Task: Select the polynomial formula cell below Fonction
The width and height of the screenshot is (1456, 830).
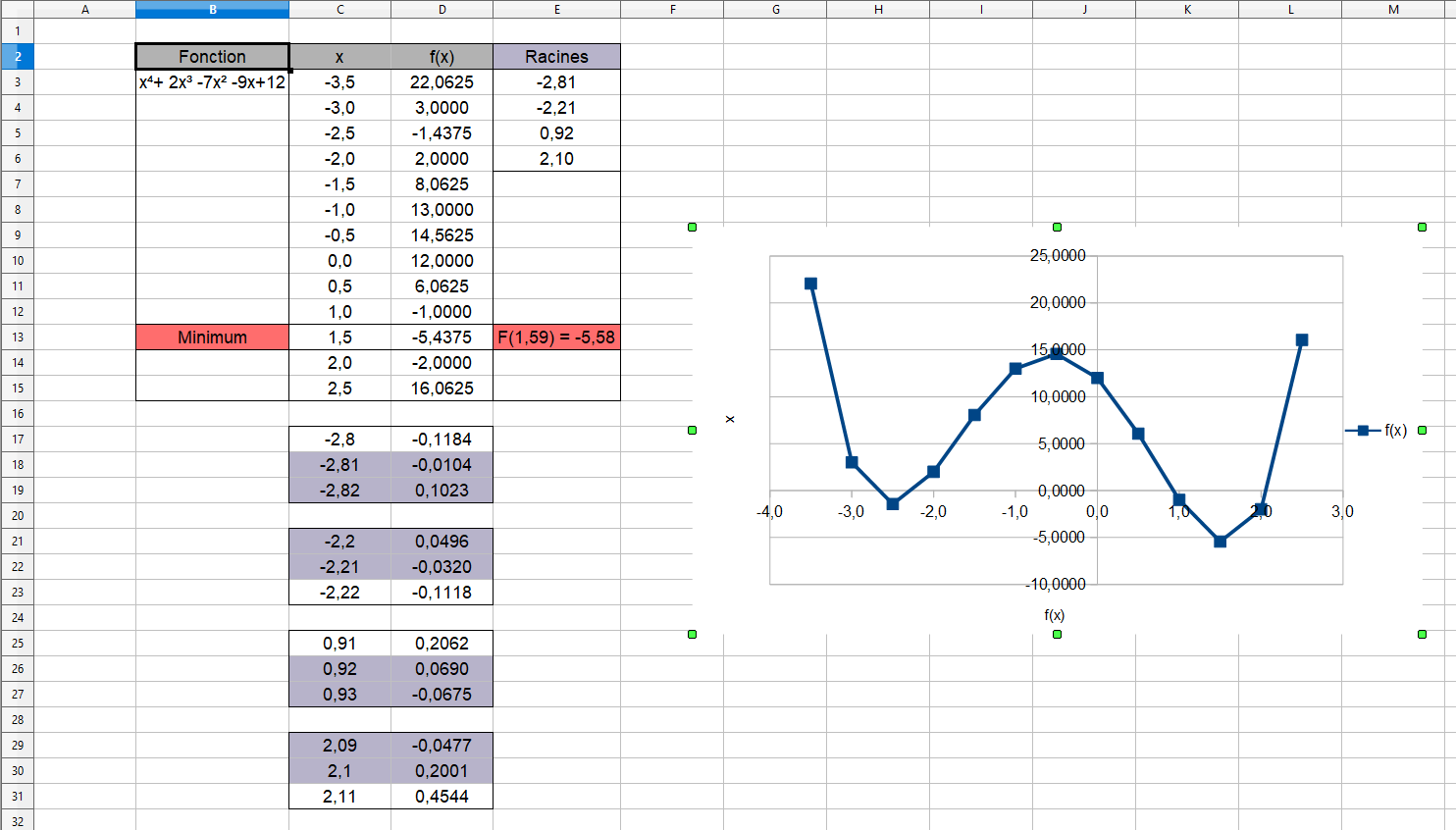Action: pos(212,82)
